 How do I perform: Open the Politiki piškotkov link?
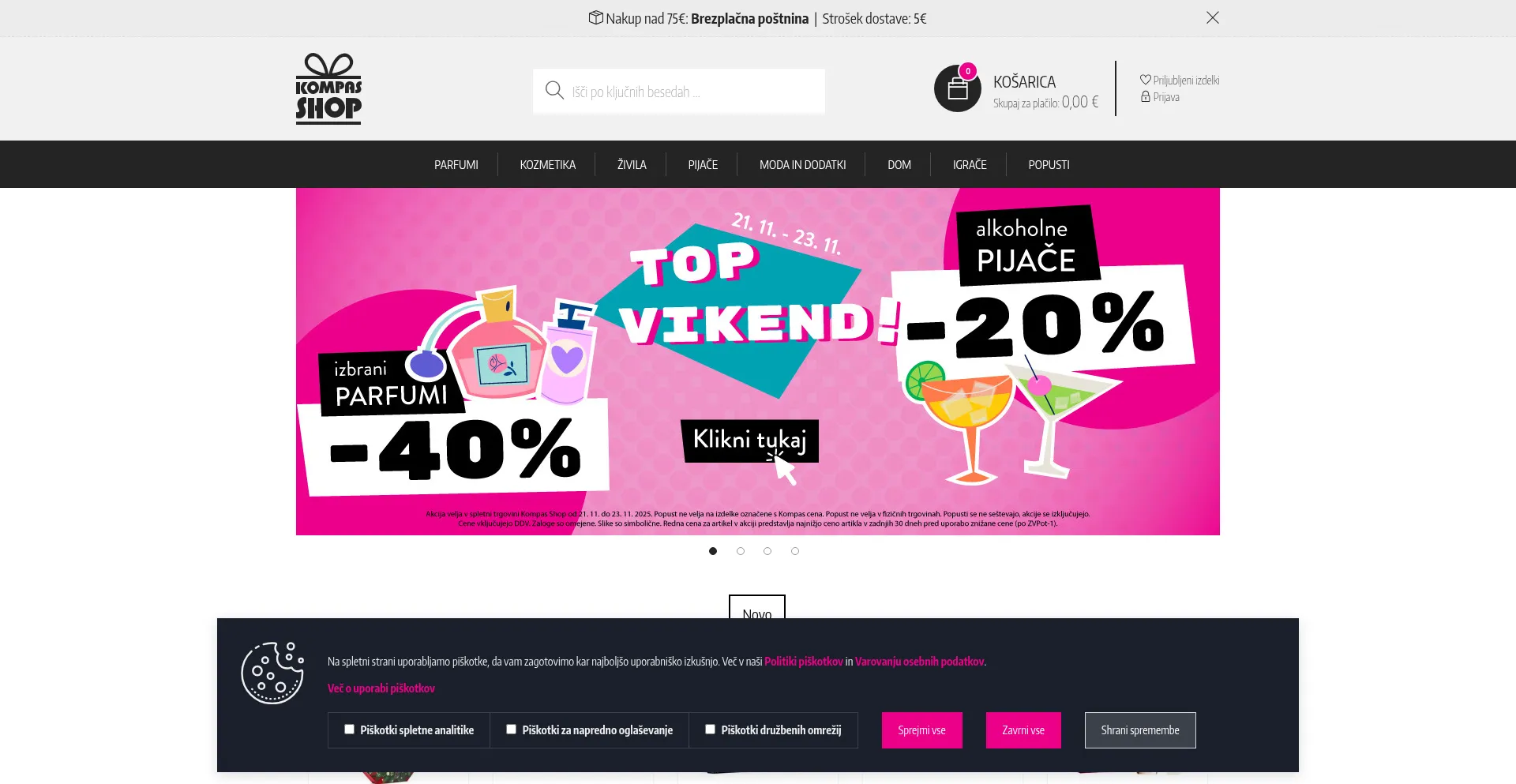[x=803, y=662]
